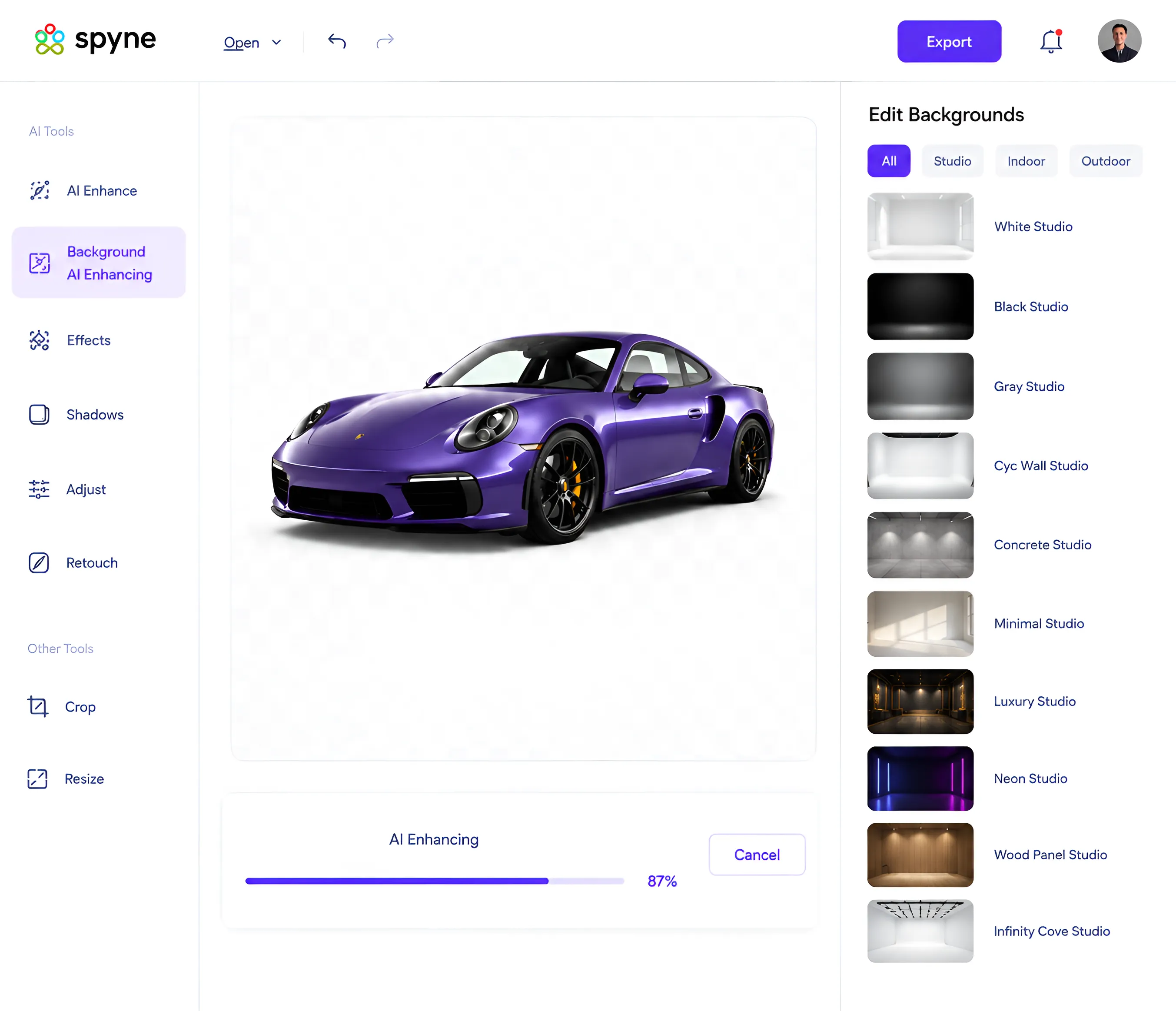
Task: Open Resize tool label
Action: [x=84, y=779]
